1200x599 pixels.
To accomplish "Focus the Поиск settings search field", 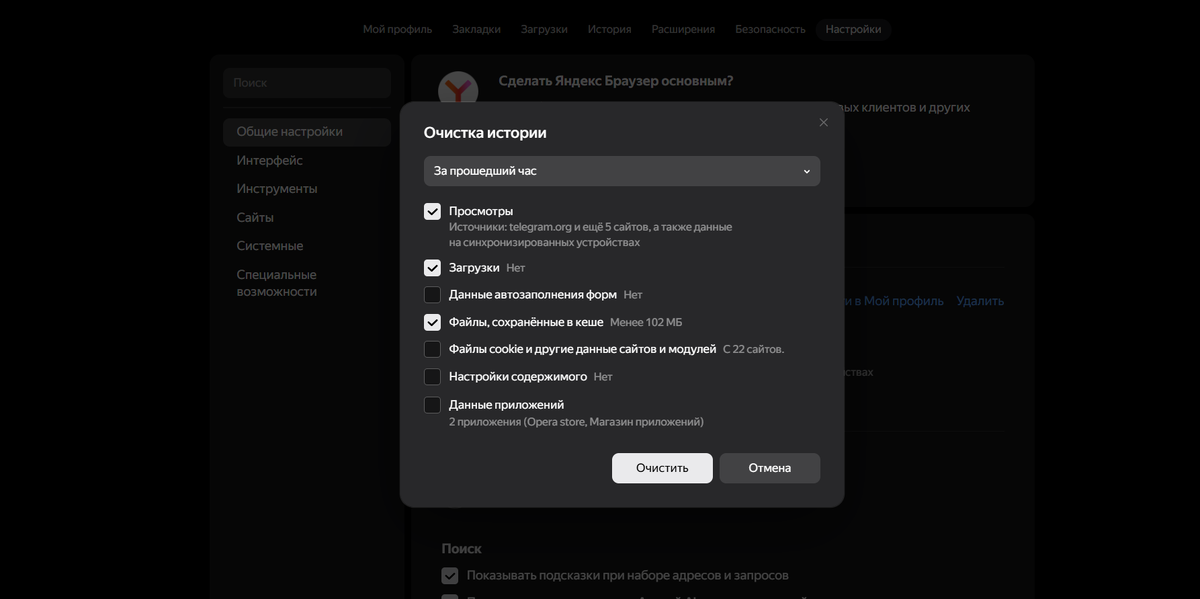I will coord(307,83).
